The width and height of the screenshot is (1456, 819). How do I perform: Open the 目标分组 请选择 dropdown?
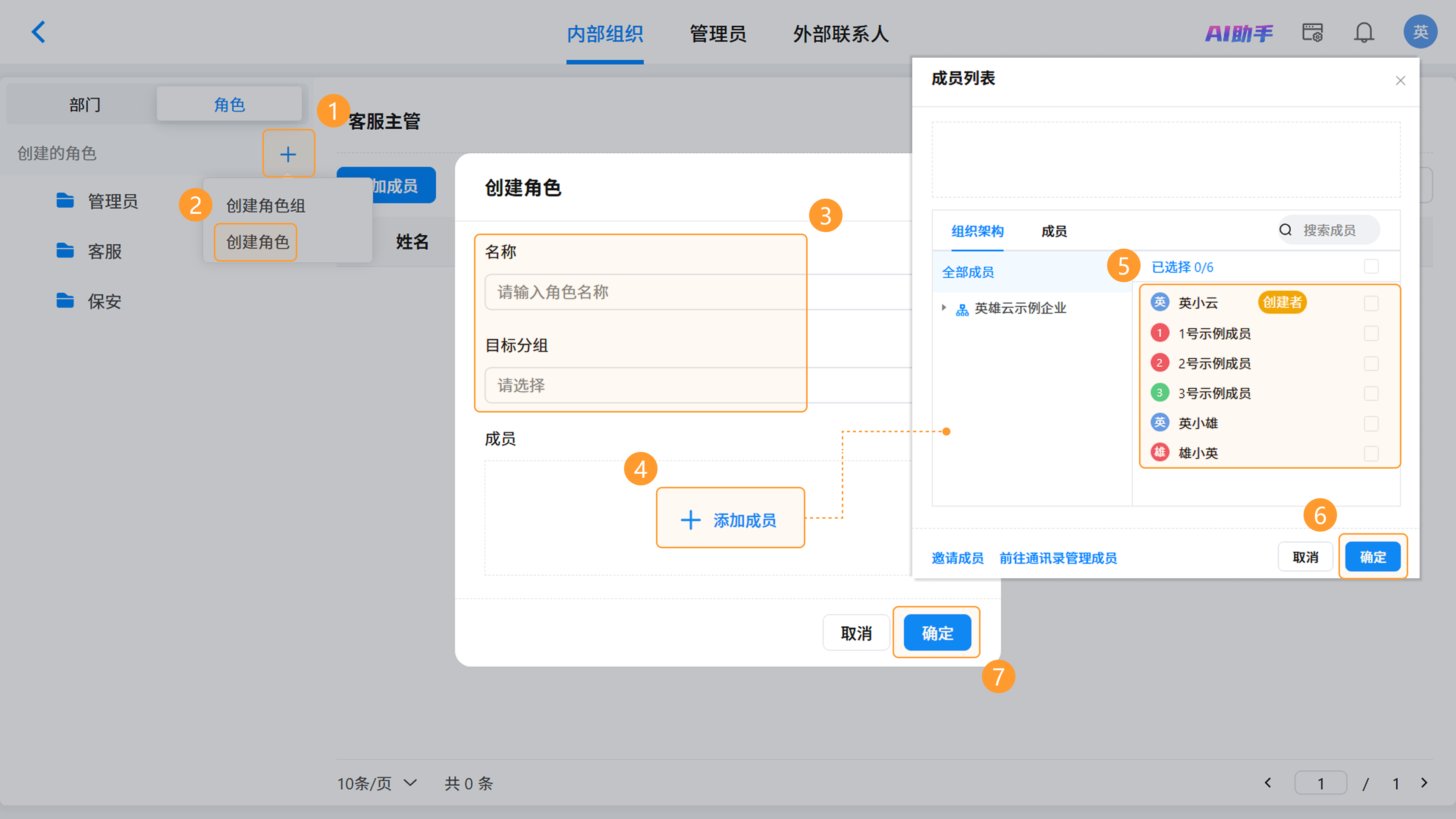[698, 386]
